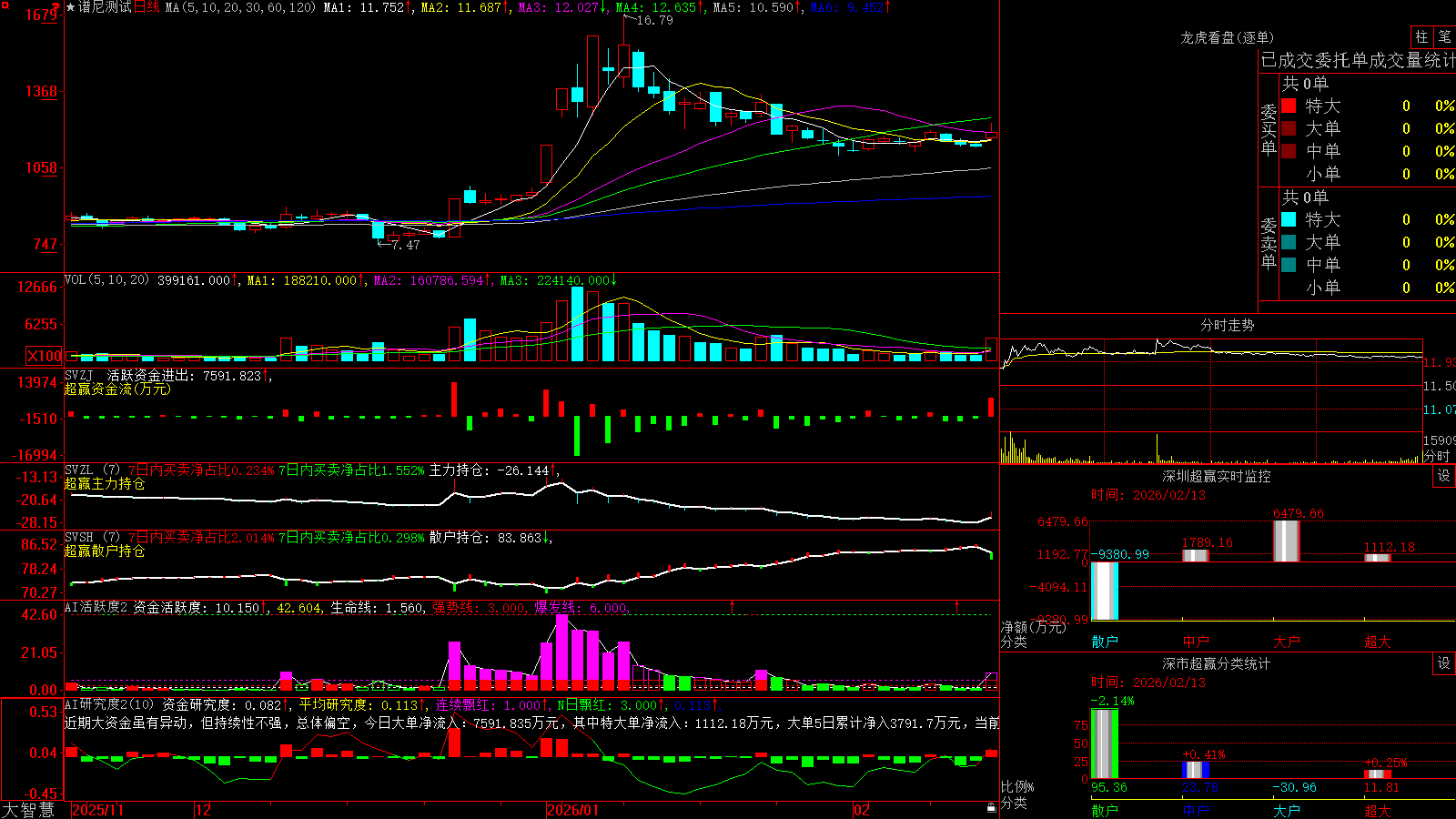Click the lock icon at chart bottom-right
The height and width of the screenshot is (819, 1456).
pyautogui.click(x=991, y=808)
